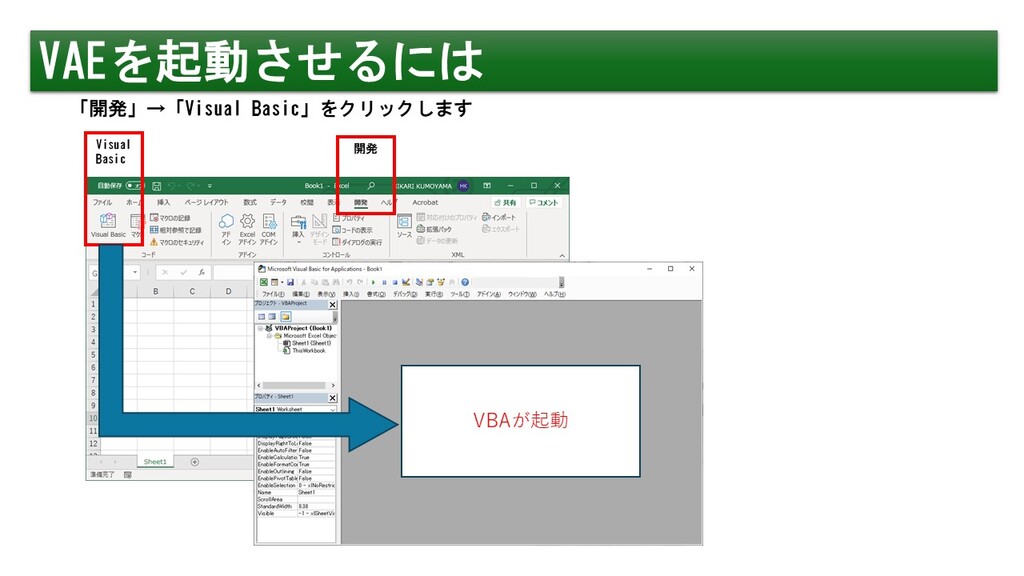Close the プロジェクト - VBAProject pane
The height and width of the screenshot is (576, 1024).
[332, 305]
